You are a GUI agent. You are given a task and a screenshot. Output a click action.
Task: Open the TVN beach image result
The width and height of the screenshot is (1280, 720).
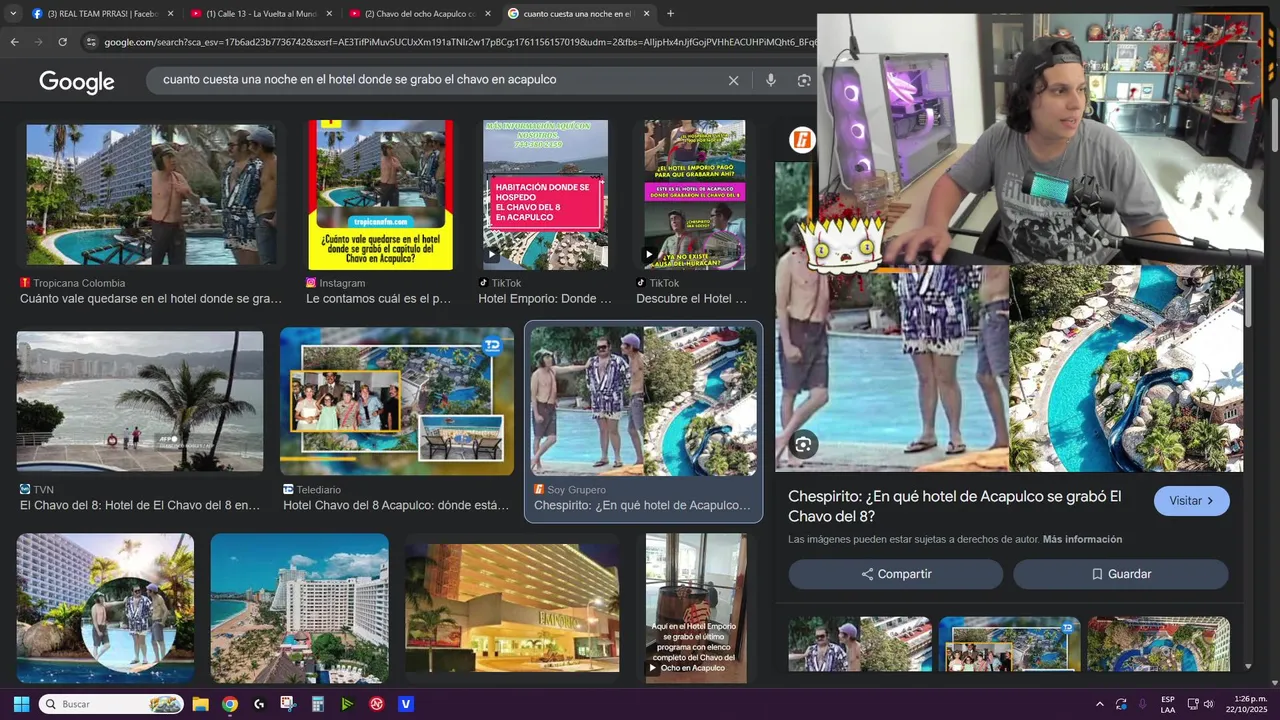[x=140, y=402]
